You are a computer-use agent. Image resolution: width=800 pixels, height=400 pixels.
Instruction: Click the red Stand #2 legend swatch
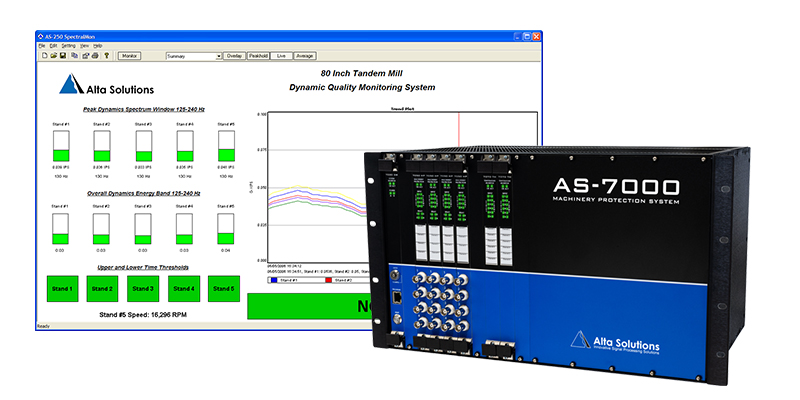[330, 280]
